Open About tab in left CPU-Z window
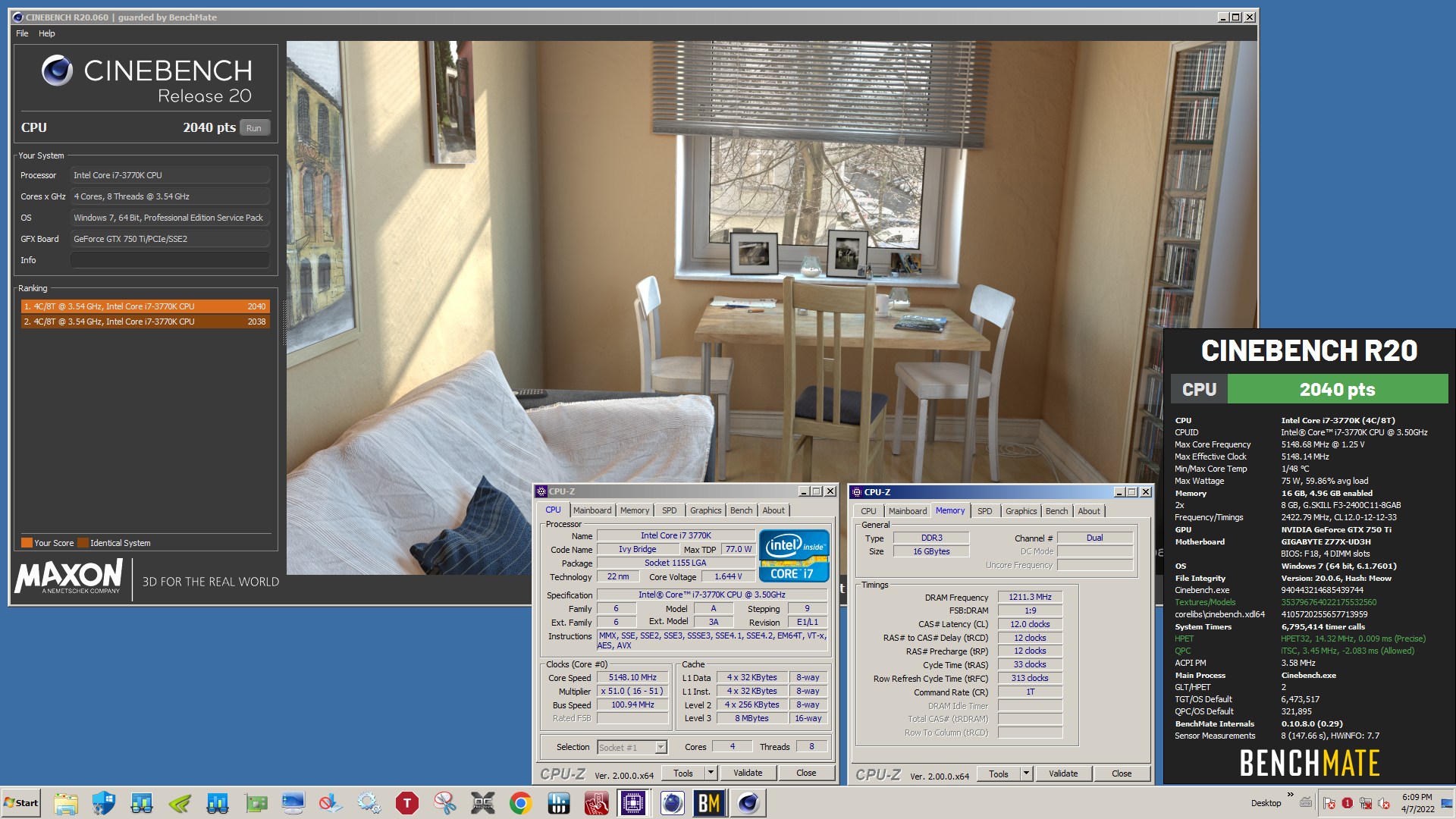Screen dimensions: 1456x819 coord(773,510)
